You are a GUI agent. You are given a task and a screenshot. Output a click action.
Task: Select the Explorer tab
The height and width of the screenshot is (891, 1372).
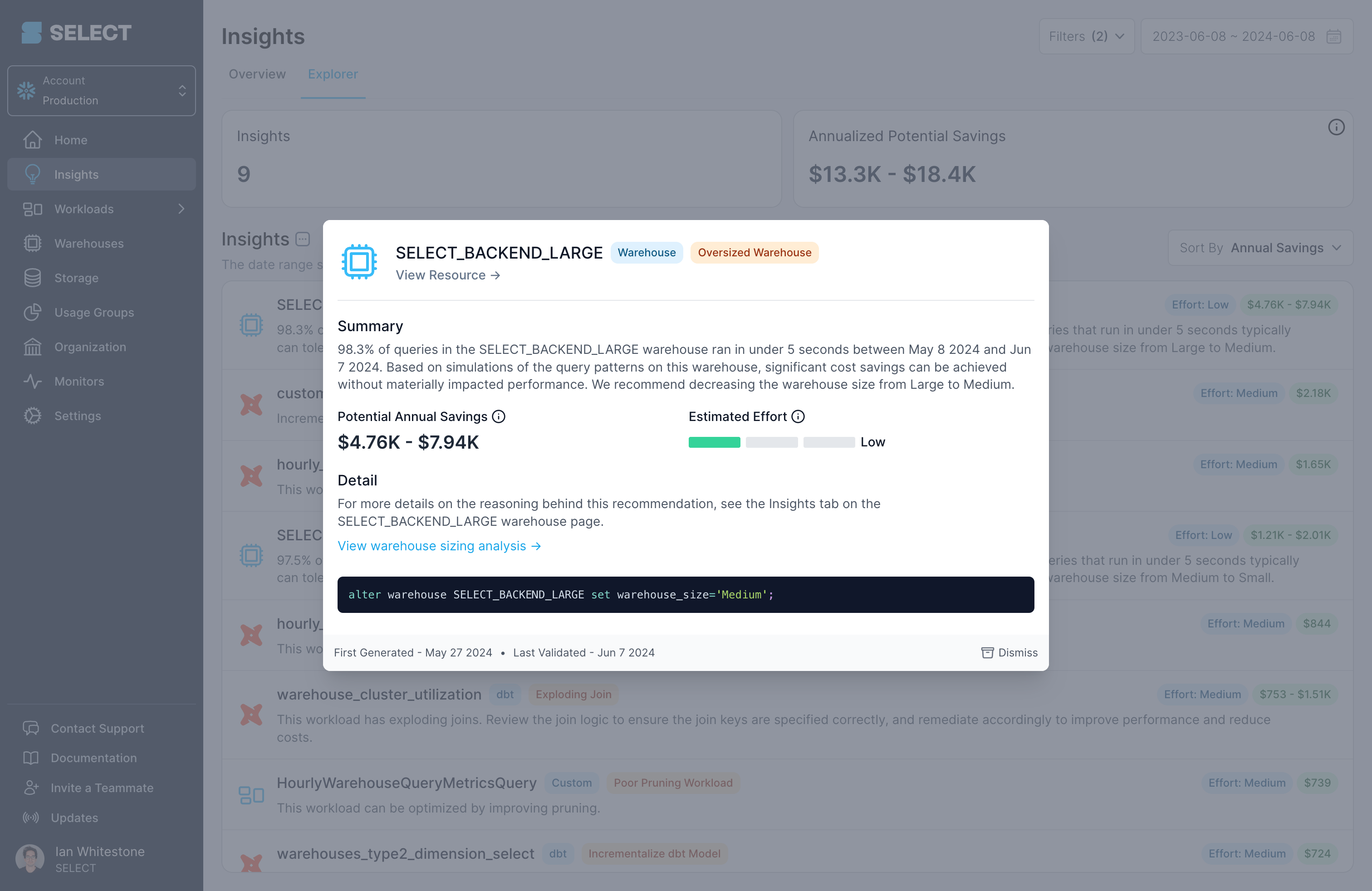pos(333,74)
